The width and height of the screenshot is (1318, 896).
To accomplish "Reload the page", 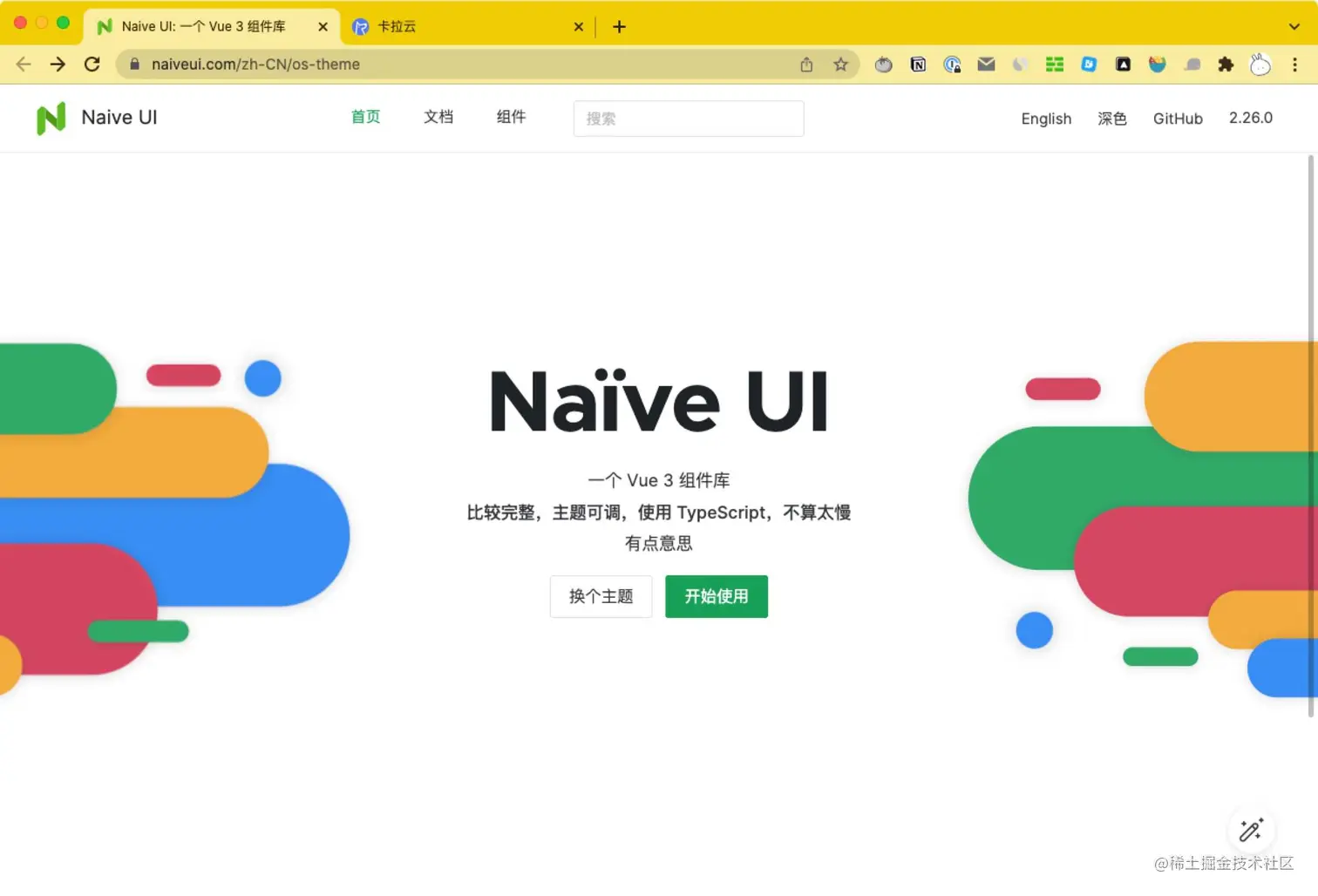I will click(x=92, y=64).
